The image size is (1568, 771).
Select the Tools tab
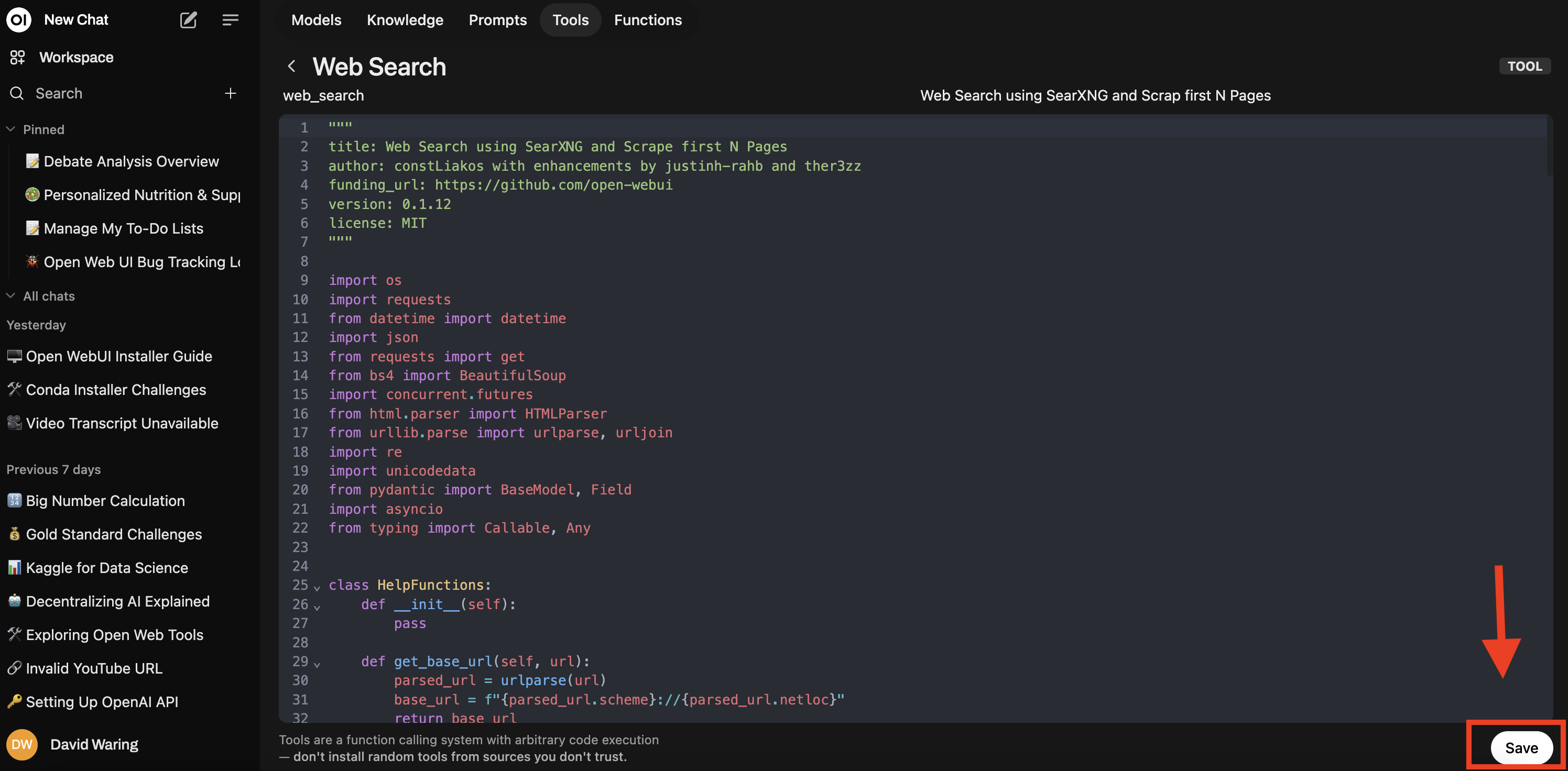pyautogui.click(x=570, y=20)
